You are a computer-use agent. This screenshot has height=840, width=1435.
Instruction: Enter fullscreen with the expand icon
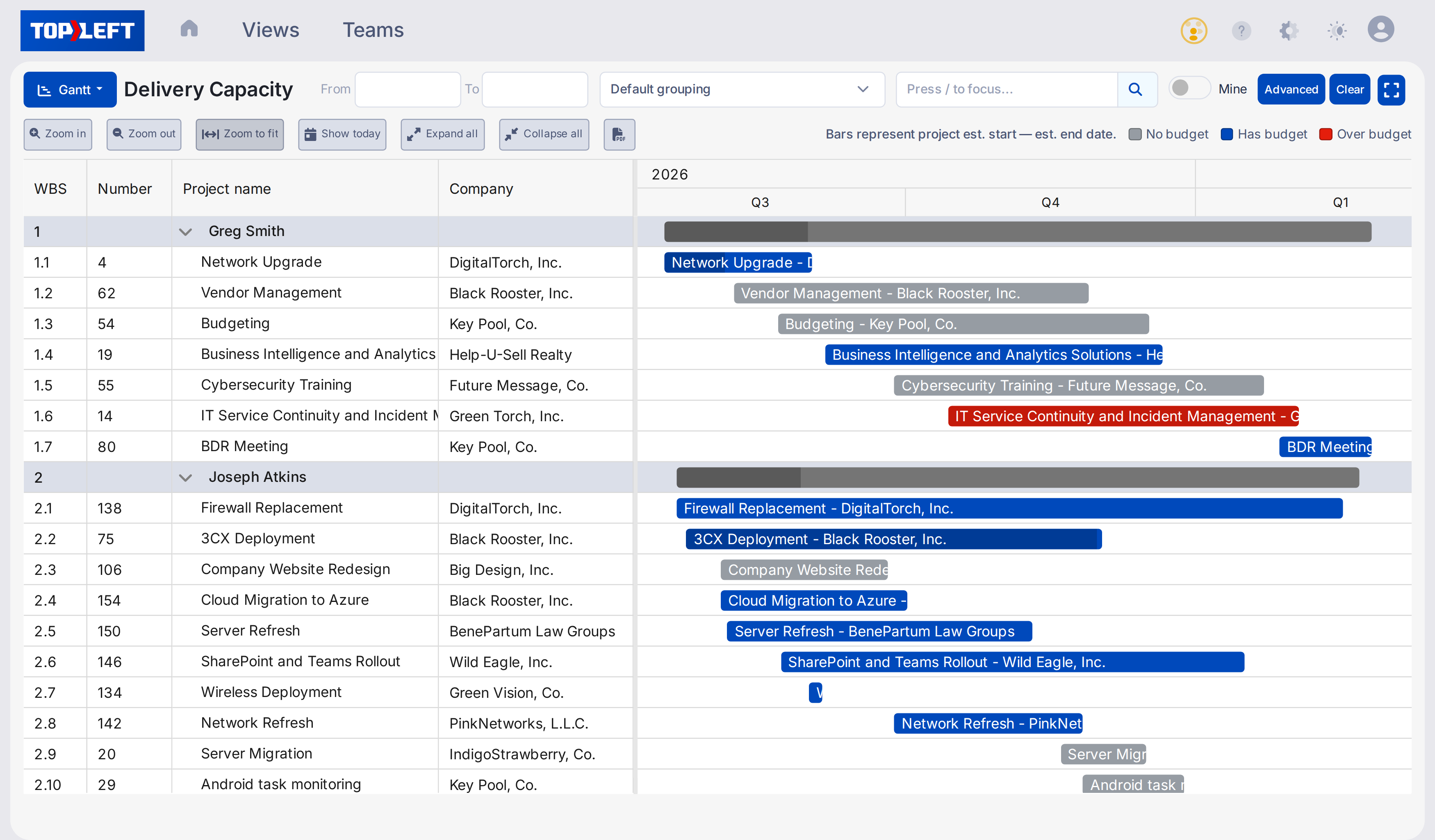point(1391,89)
